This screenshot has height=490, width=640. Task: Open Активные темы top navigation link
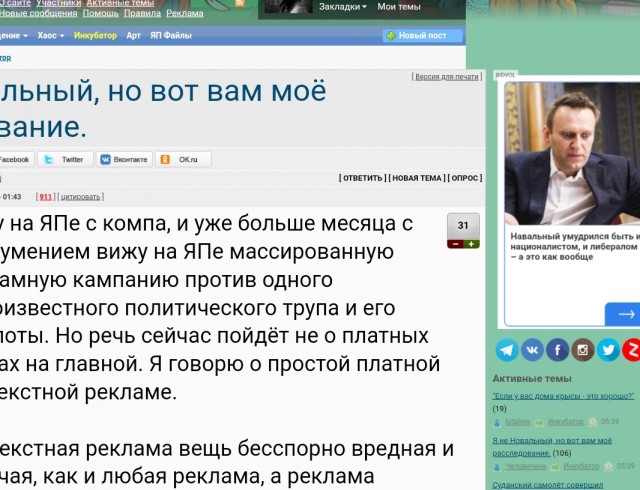click(120, 3)
